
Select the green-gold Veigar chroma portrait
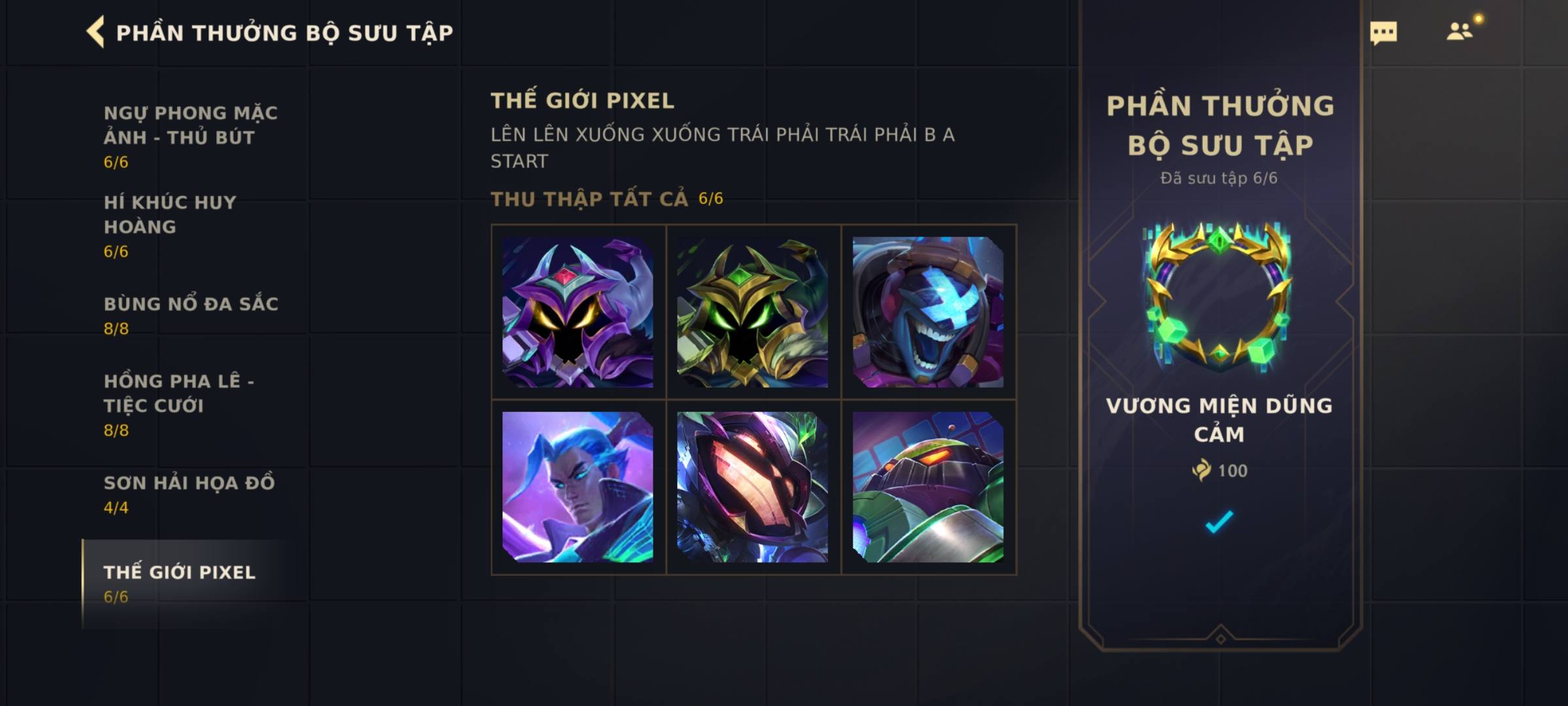(753, 312)
